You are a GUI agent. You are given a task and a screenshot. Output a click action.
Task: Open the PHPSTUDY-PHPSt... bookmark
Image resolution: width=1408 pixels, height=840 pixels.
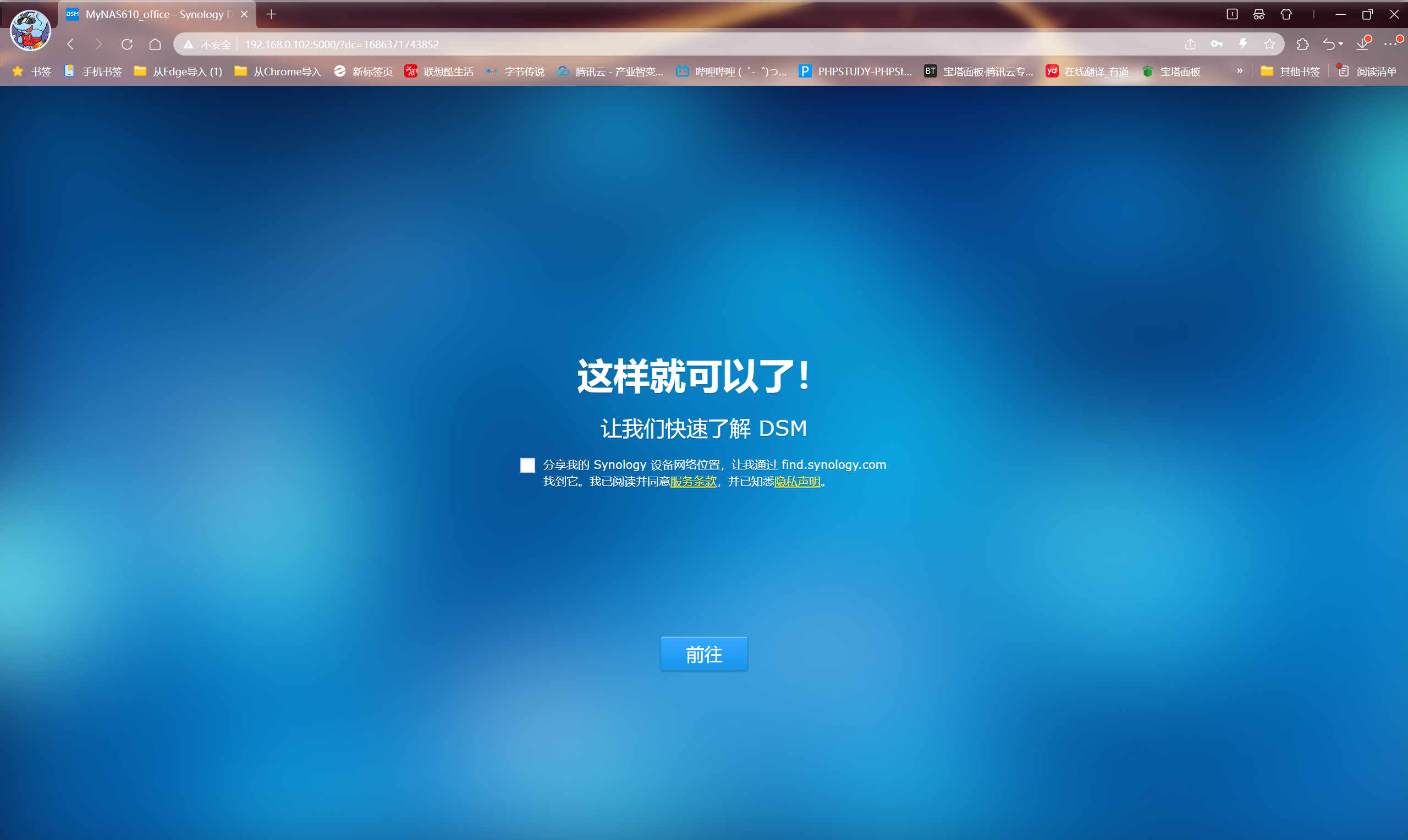click(x=855, y=71)
